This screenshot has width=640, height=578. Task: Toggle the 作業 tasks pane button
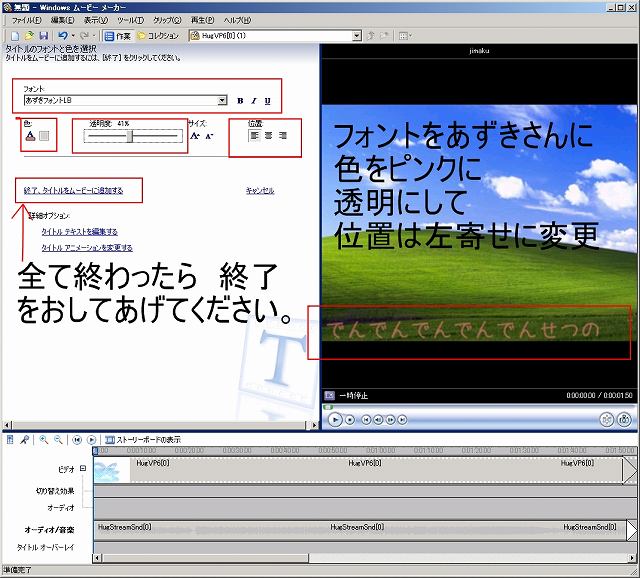(x=118, y=36)
